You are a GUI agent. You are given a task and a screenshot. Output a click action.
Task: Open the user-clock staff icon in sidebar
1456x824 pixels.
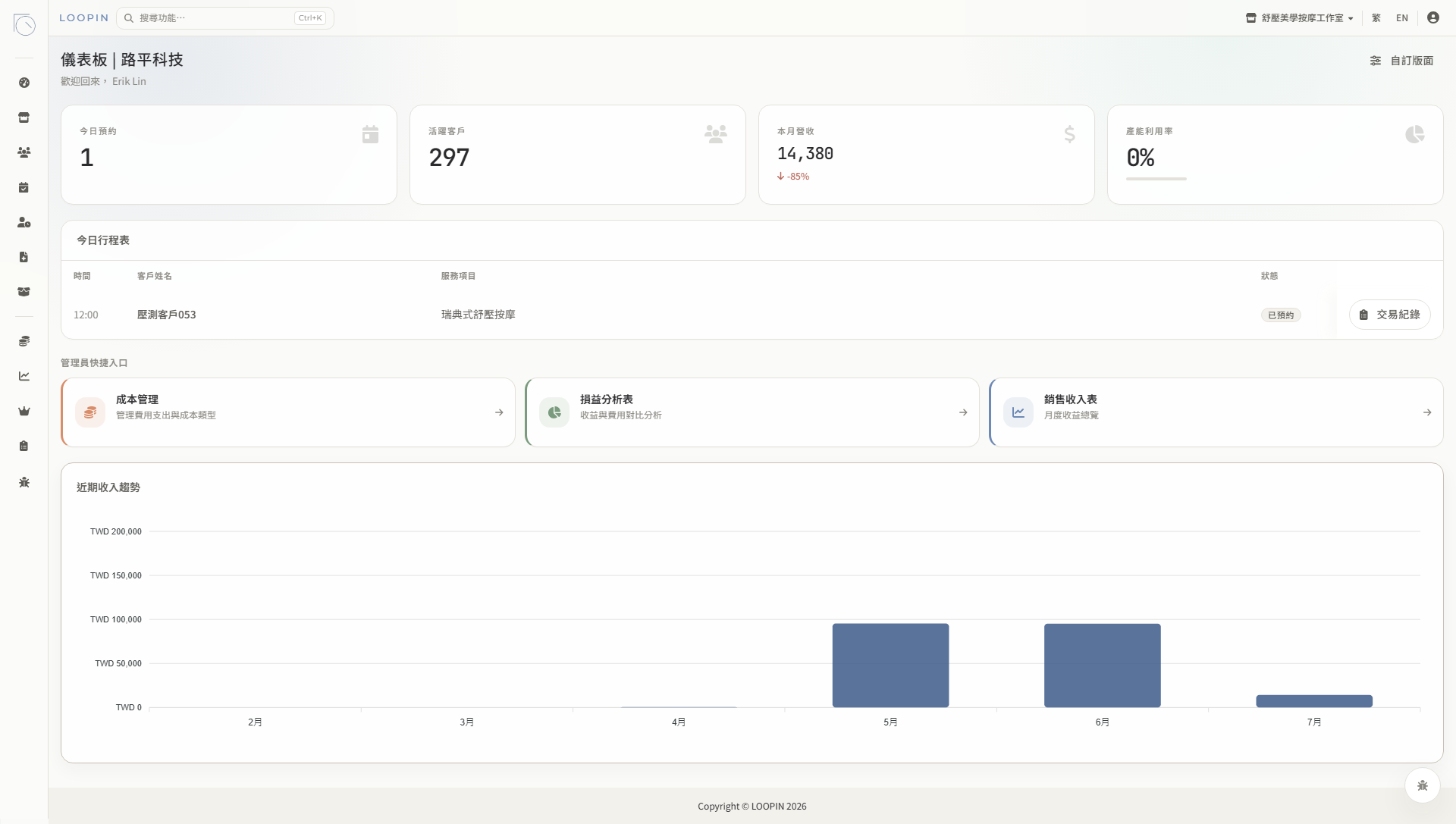tap(24, 222)
